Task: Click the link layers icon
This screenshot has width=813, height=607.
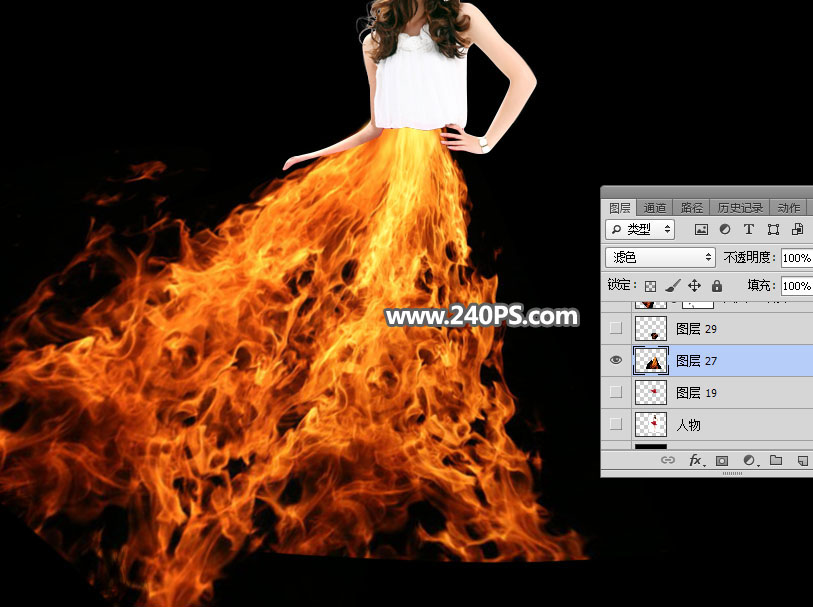Action: pos(668,460)
